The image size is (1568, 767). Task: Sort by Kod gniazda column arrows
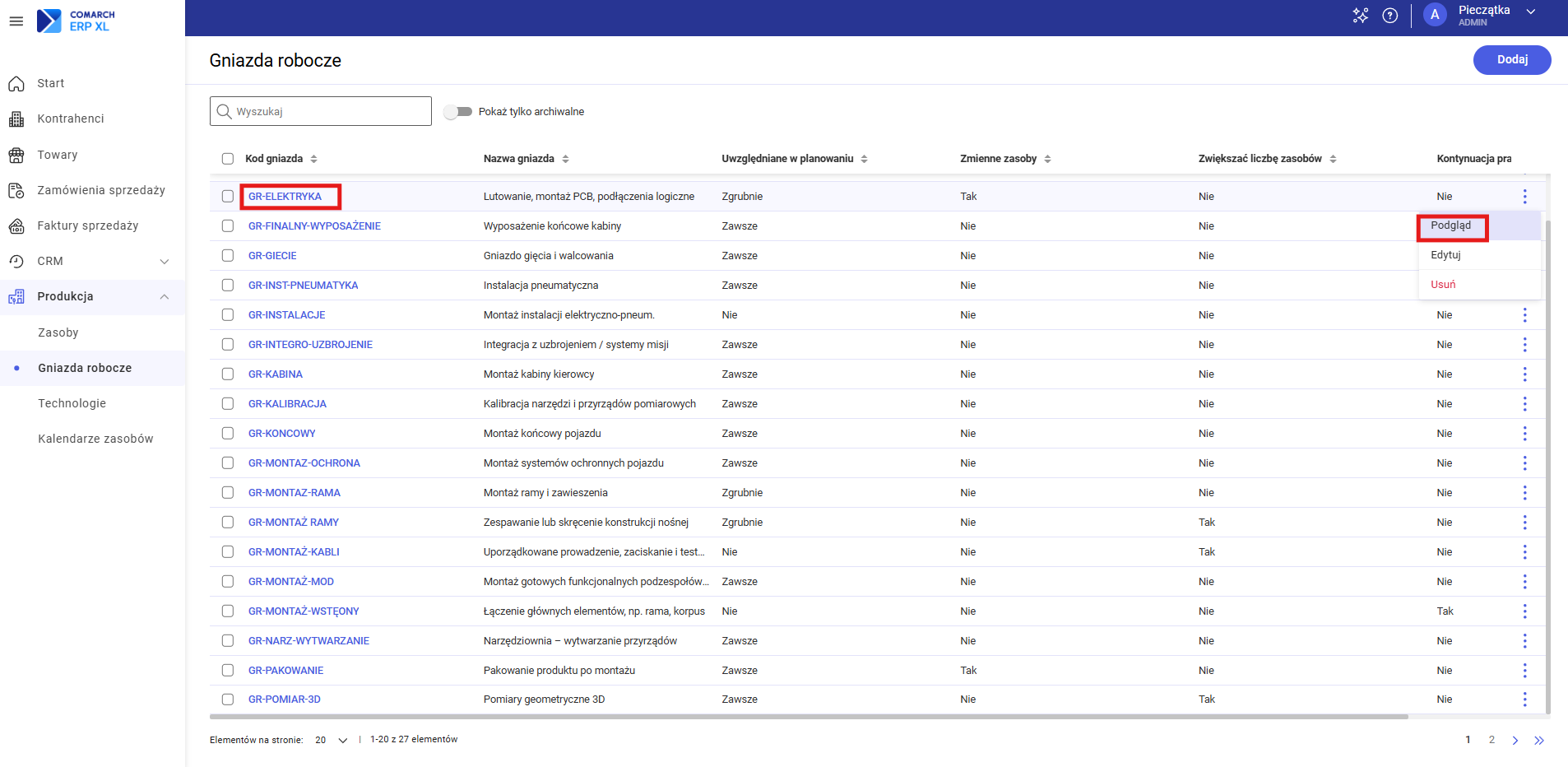[314, 159]
